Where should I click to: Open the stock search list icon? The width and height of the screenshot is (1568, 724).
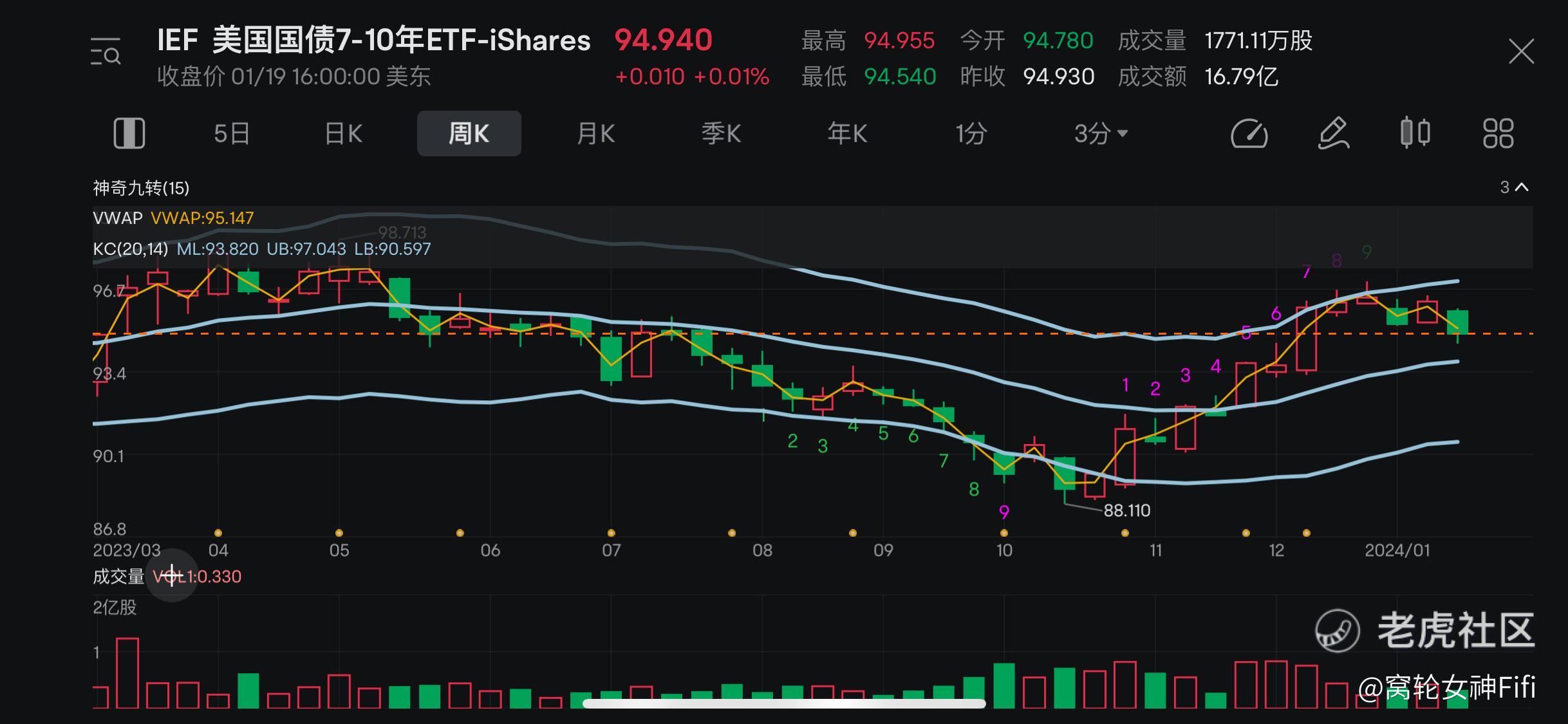click(106, 52)
